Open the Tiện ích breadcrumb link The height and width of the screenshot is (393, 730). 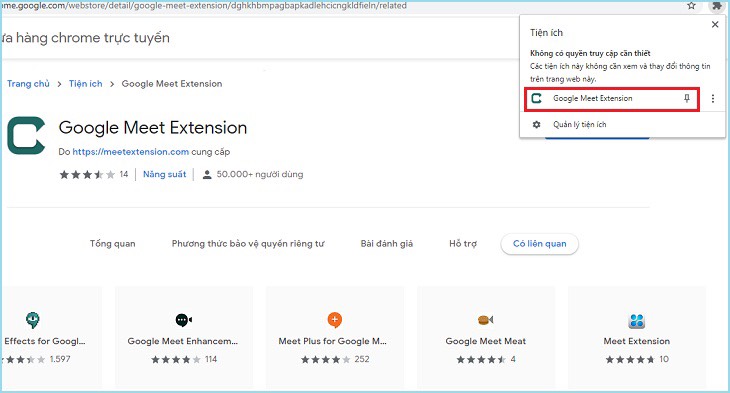(x=86, y=84)
